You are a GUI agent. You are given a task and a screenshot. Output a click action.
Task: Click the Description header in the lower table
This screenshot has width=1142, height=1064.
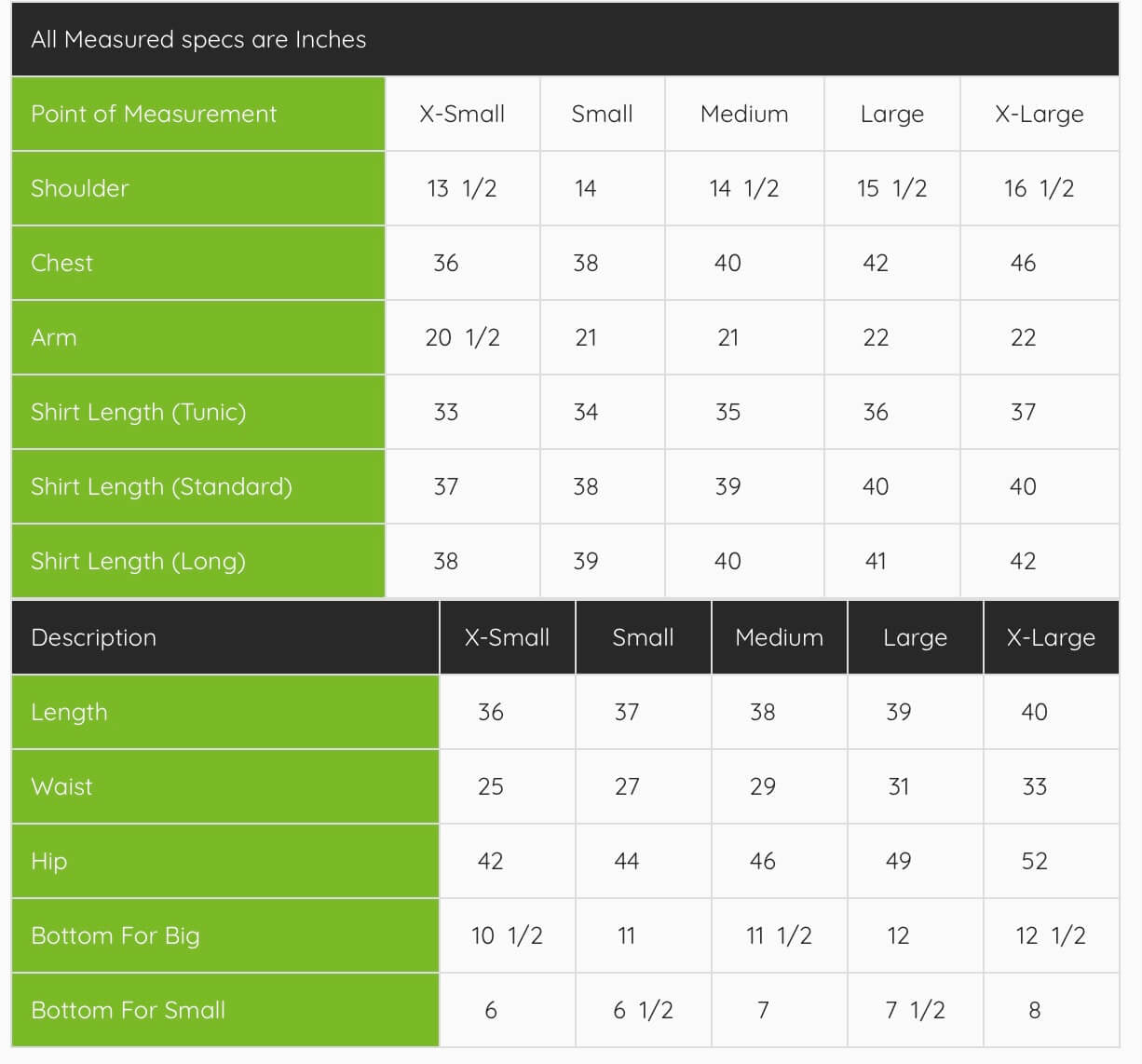tap(94, 637)
